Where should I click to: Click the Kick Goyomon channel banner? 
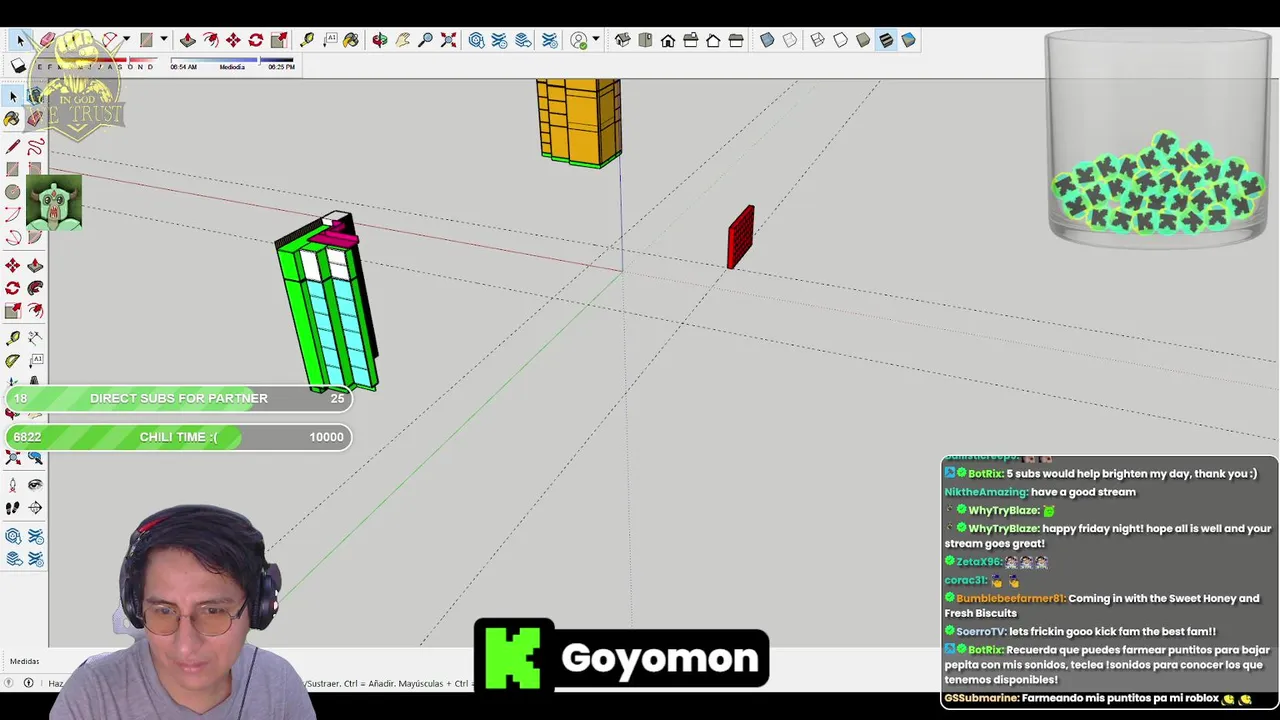[621, 656]
